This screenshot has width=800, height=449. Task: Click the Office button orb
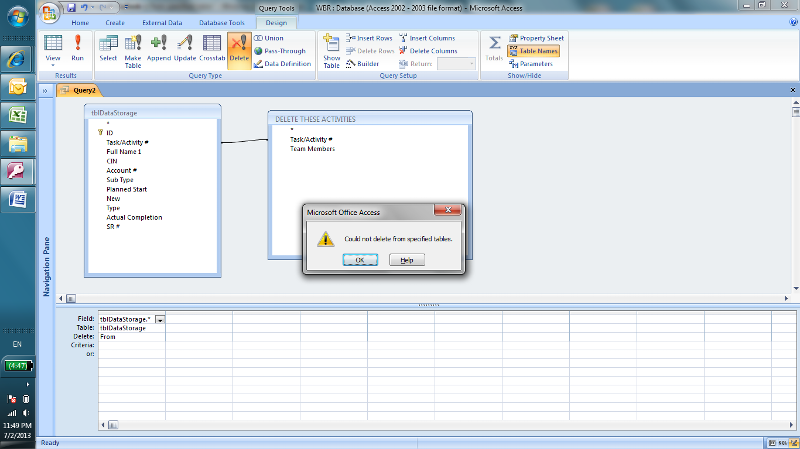point(49,13)
